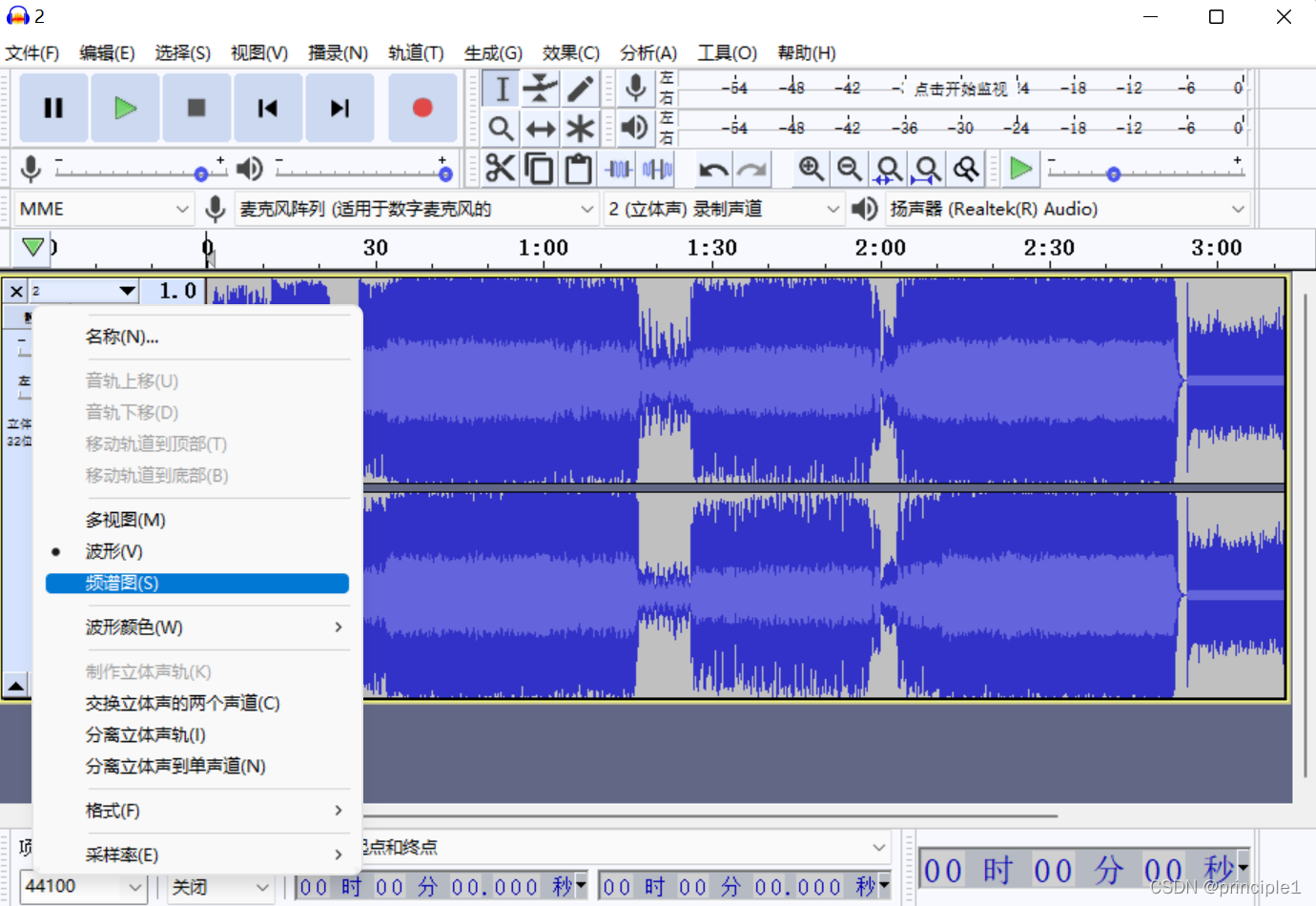Select the Time Shift tool
This screenshot has width=1316, height=906.
[x=541, y=128]
